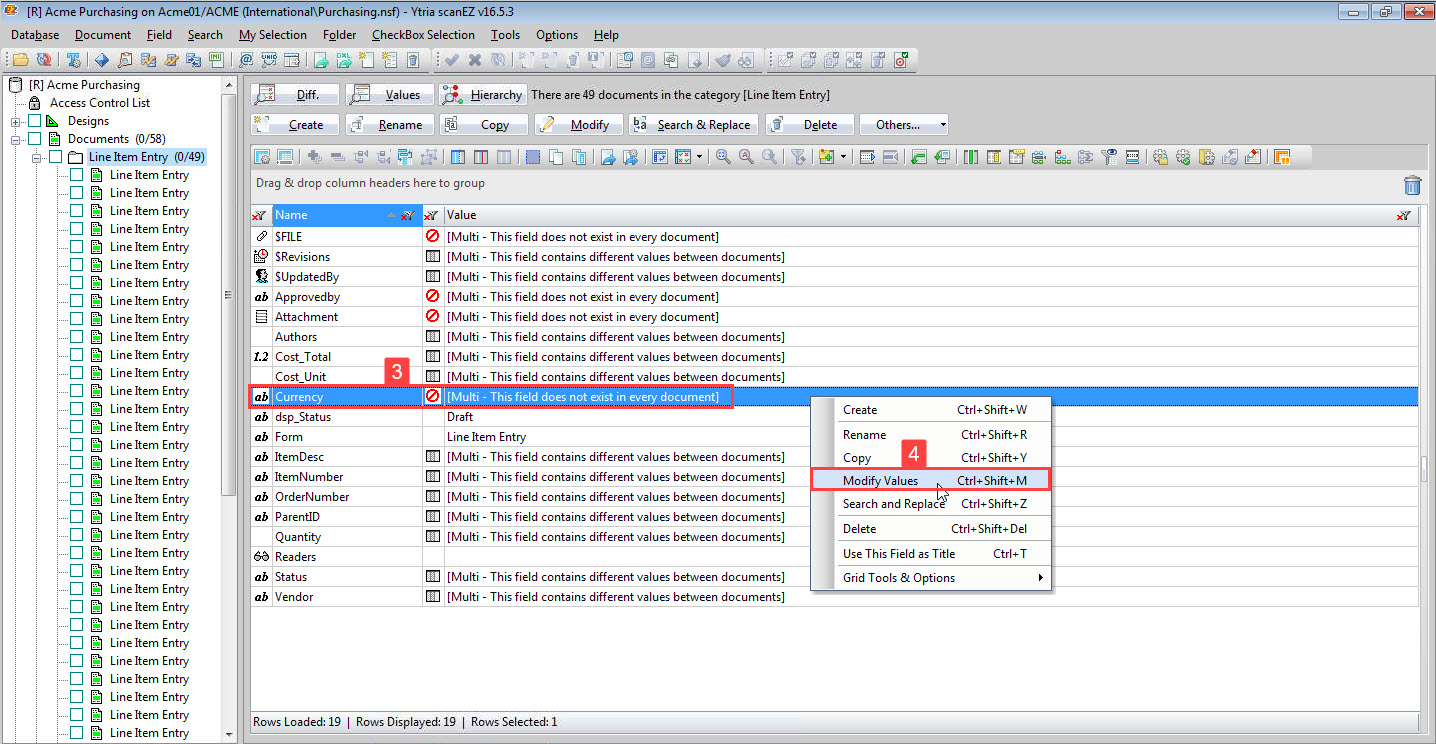Screen dimensions: 1436x744
Task: Click the Search & Replace button
Action: point(693,124)
